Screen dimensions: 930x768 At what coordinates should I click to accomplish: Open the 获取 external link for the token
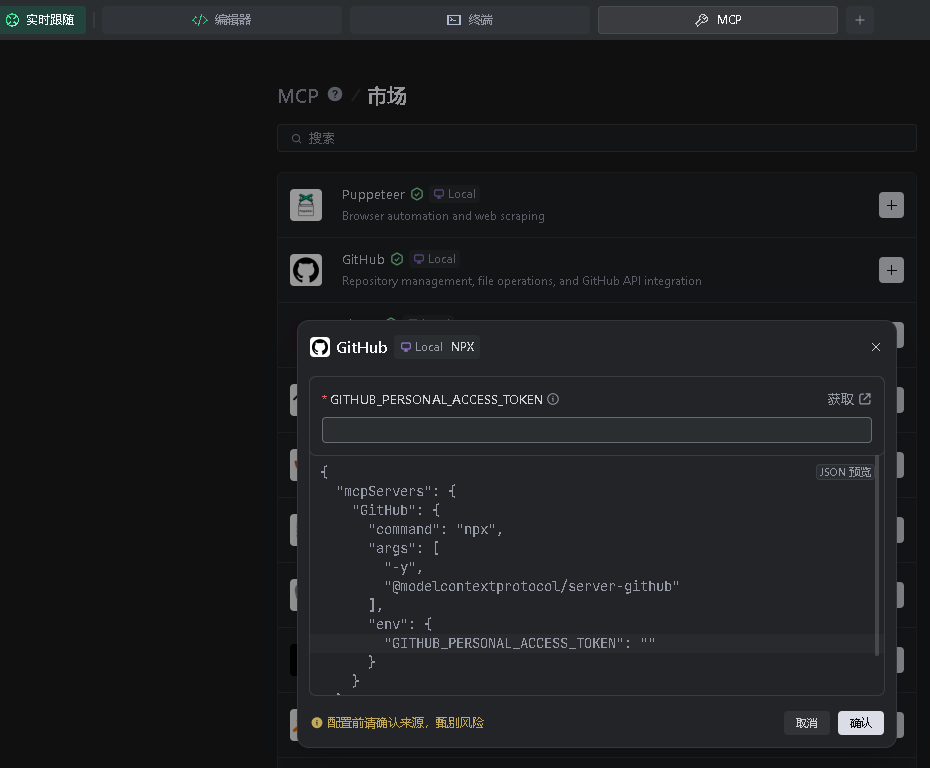(849, 399)
